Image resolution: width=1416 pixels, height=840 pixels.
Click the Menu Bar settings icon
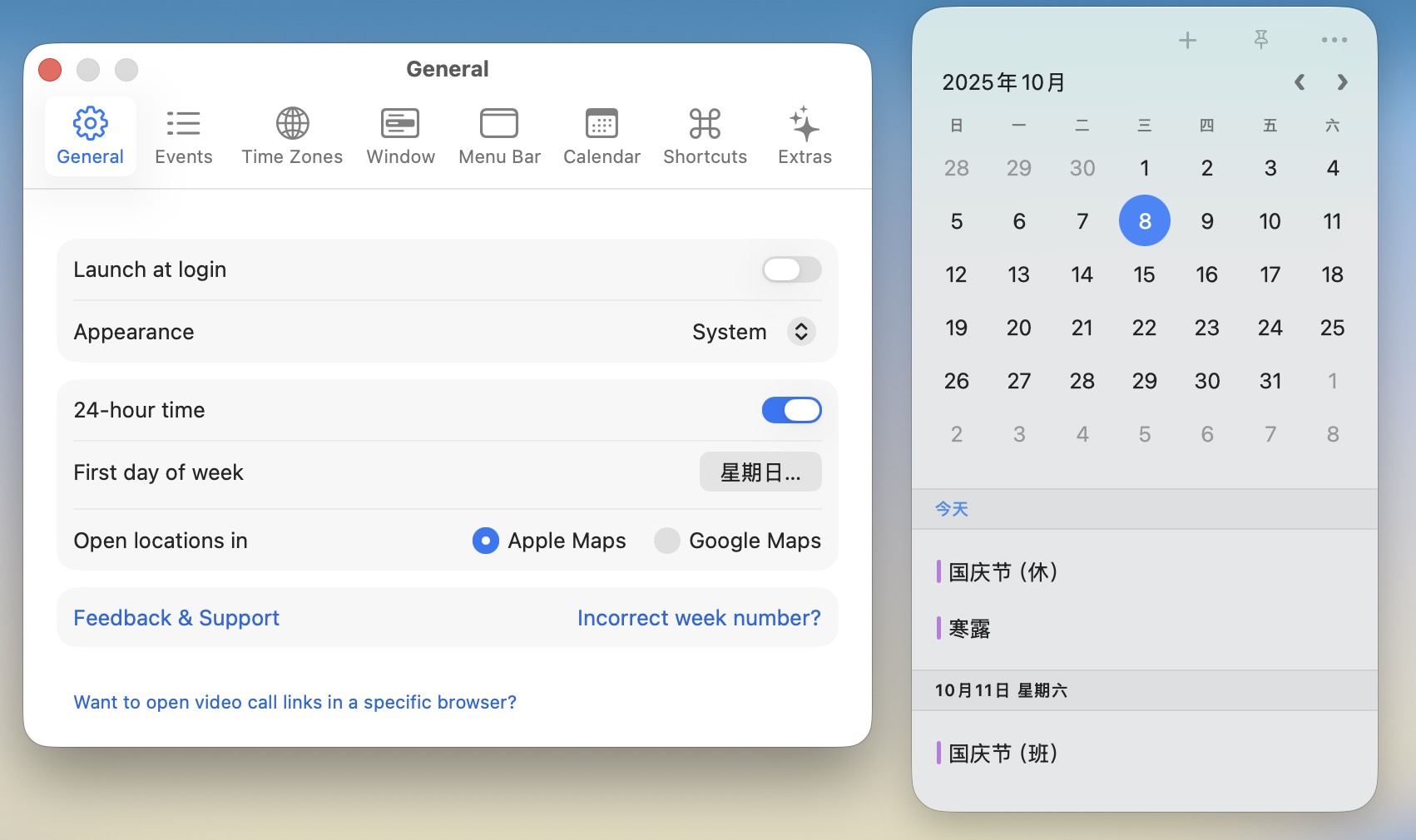point(498,136)
